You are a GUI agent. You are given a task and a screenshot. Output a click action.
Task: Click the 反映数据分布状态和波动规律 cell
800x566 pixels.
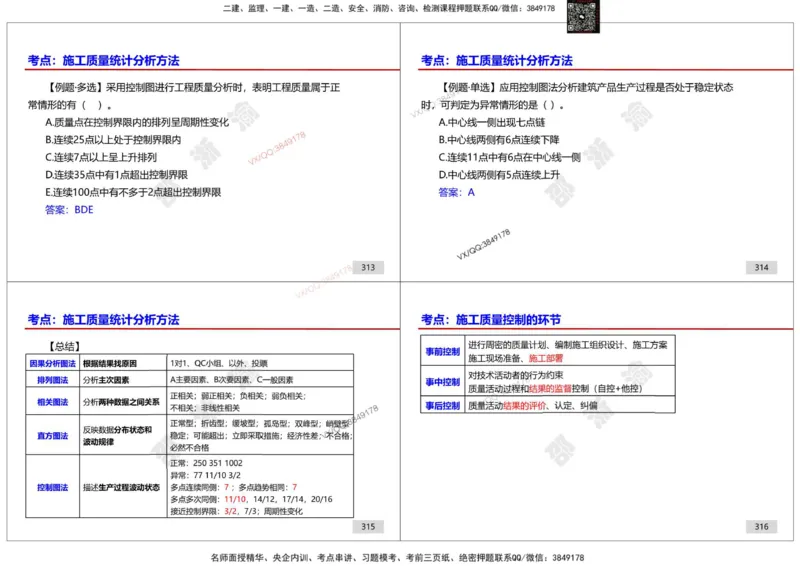pos(123,435)
